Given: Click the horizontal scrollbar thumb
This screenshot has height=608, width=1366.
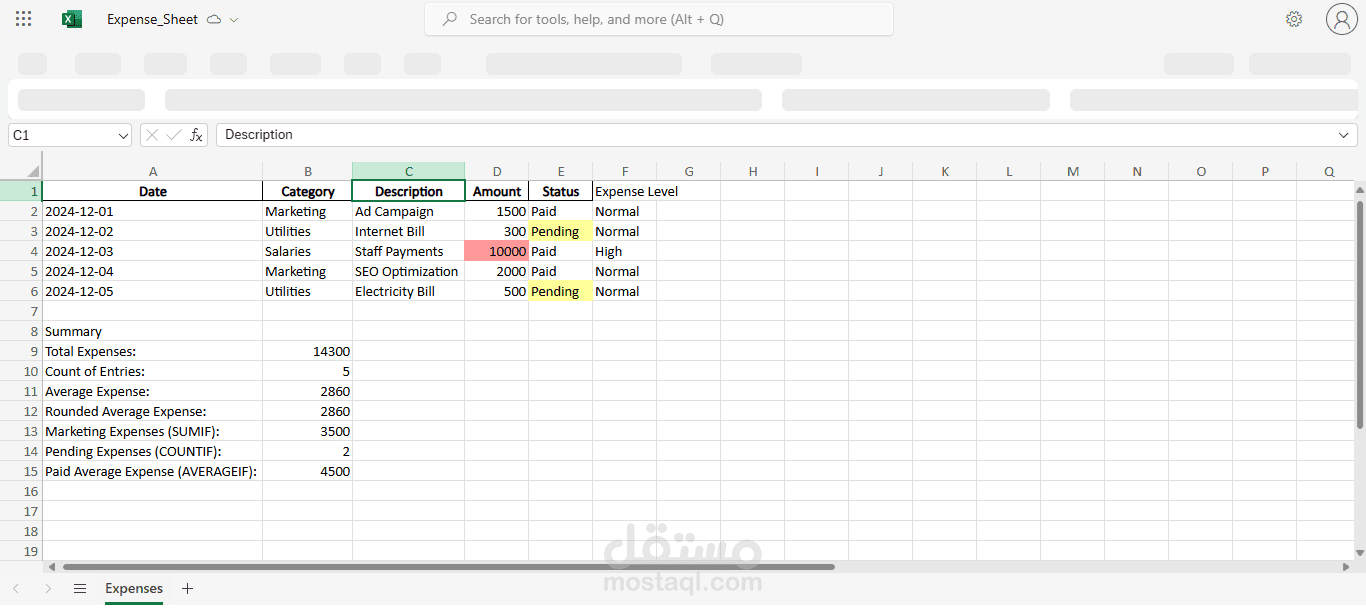Looking at the screenshot, I should click(x=448, y=567).
